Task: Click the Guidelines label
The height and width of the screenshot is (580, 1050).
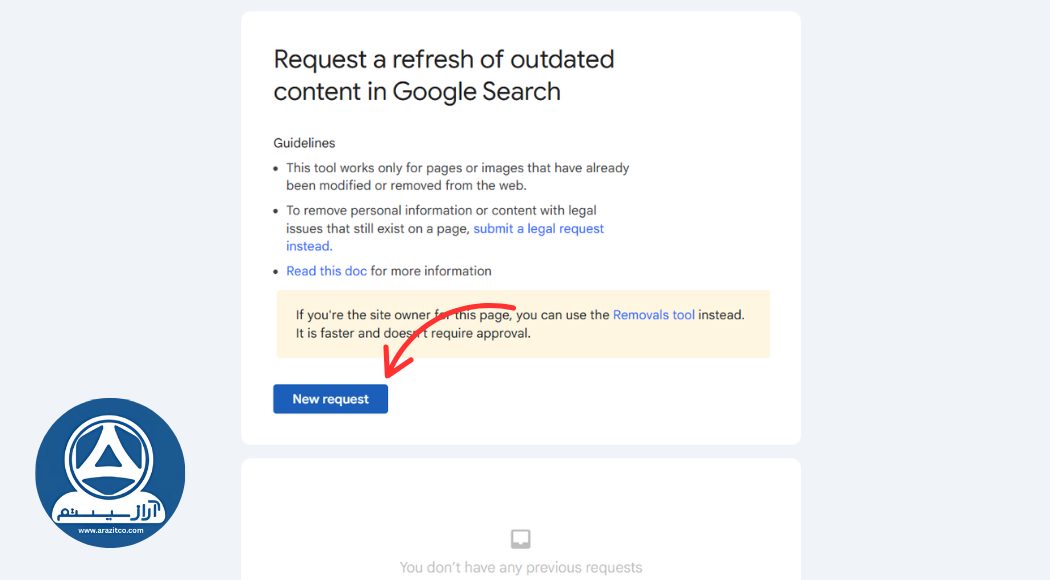Action: 304,143
